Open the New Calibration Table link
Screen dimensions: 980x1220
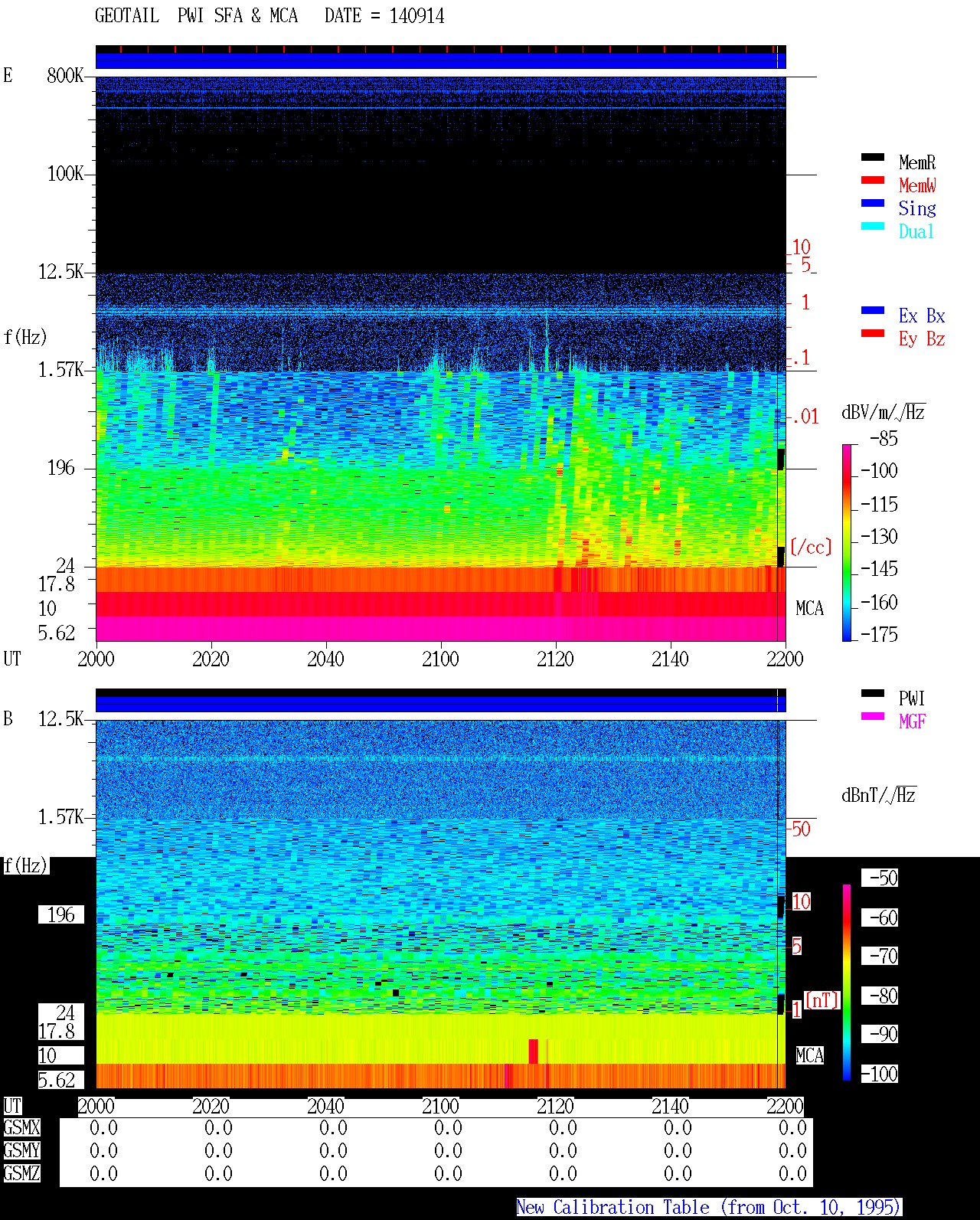click(x=709, y=1208)
